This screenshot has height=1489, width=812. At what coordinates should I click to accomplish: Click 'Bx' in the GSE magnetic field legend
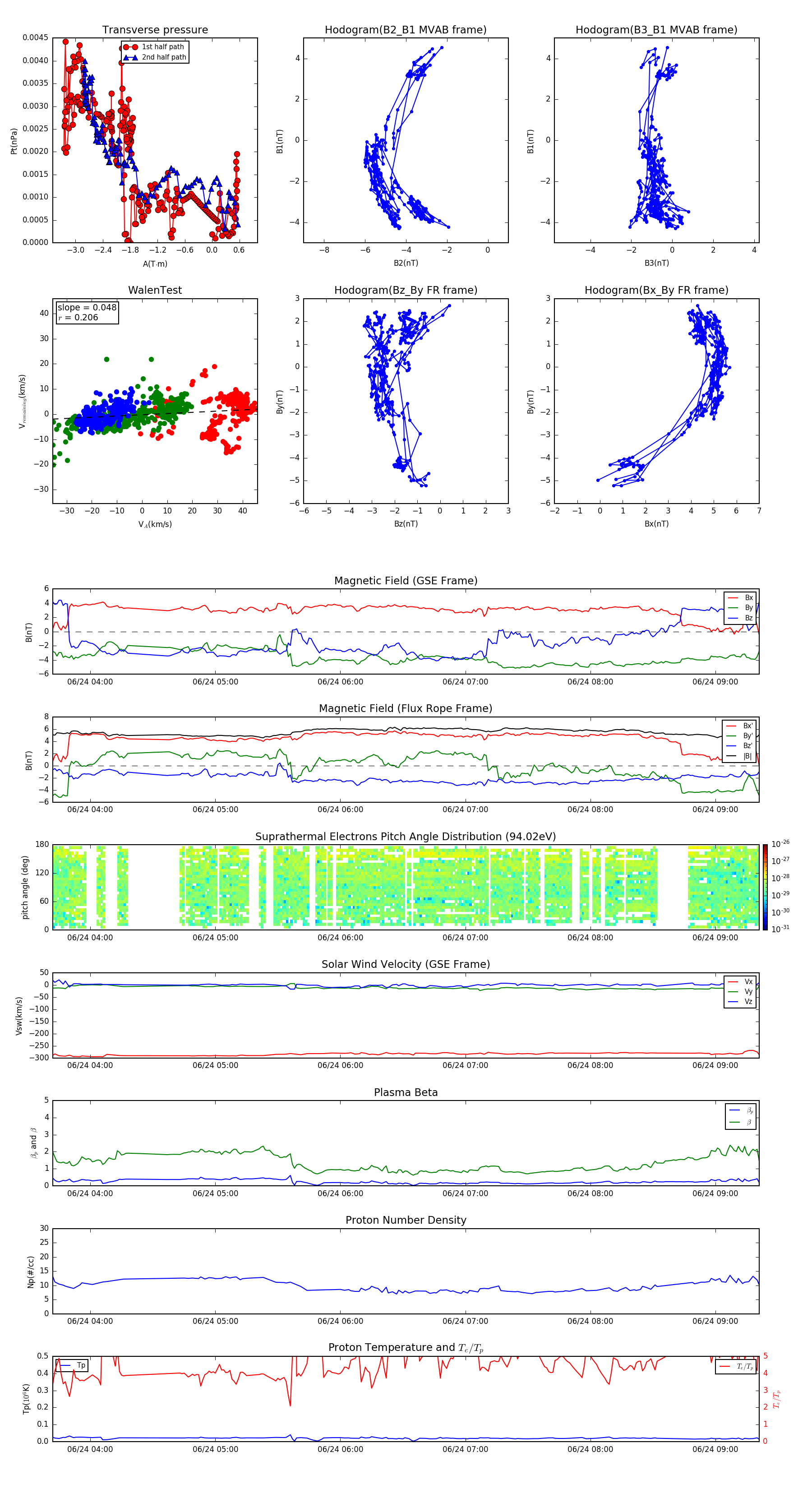pos(741,598)
